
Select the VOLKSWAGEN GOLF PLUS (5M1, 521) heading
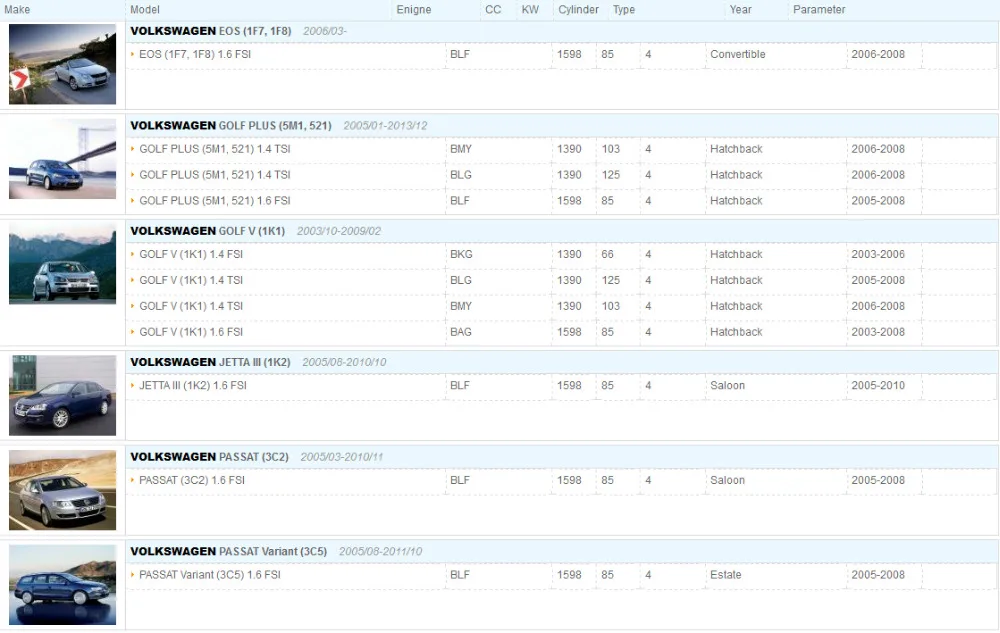coord(231,126)
